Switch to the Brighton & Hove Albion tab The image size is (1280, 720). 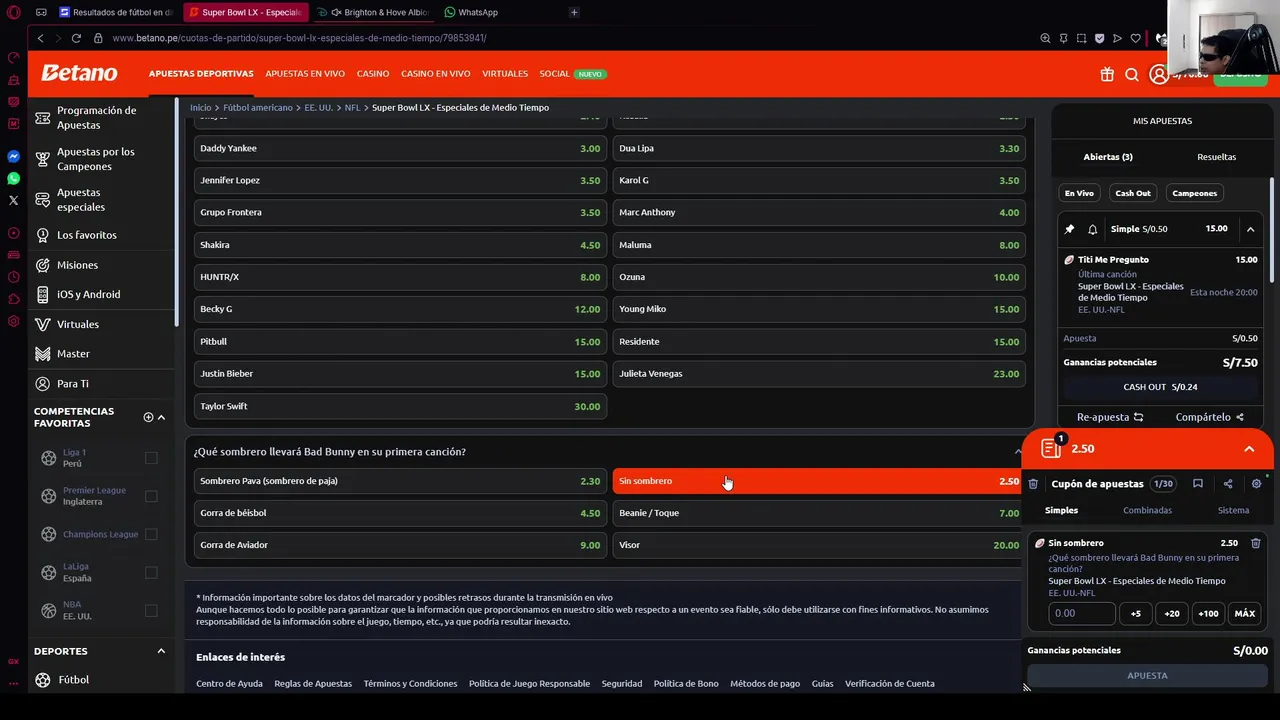376,12
